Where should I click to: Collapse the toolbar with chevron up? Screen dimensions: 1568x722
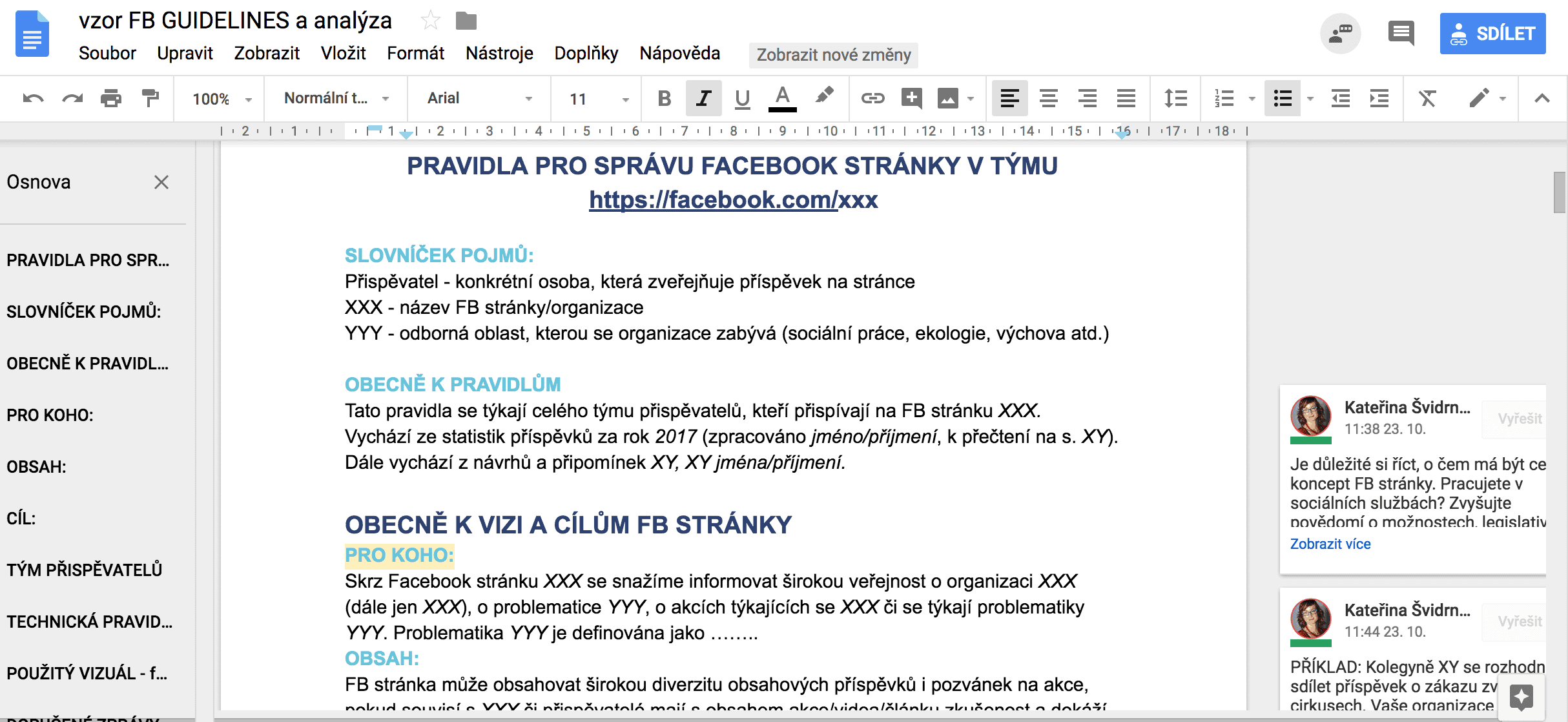point(1542,98)
